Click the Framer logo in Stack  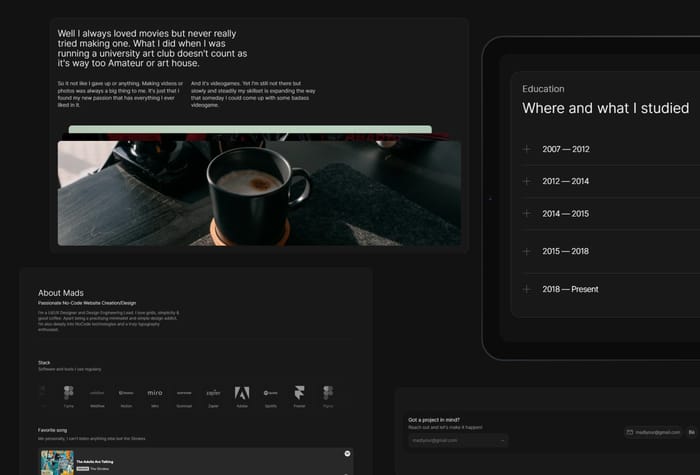300,393
